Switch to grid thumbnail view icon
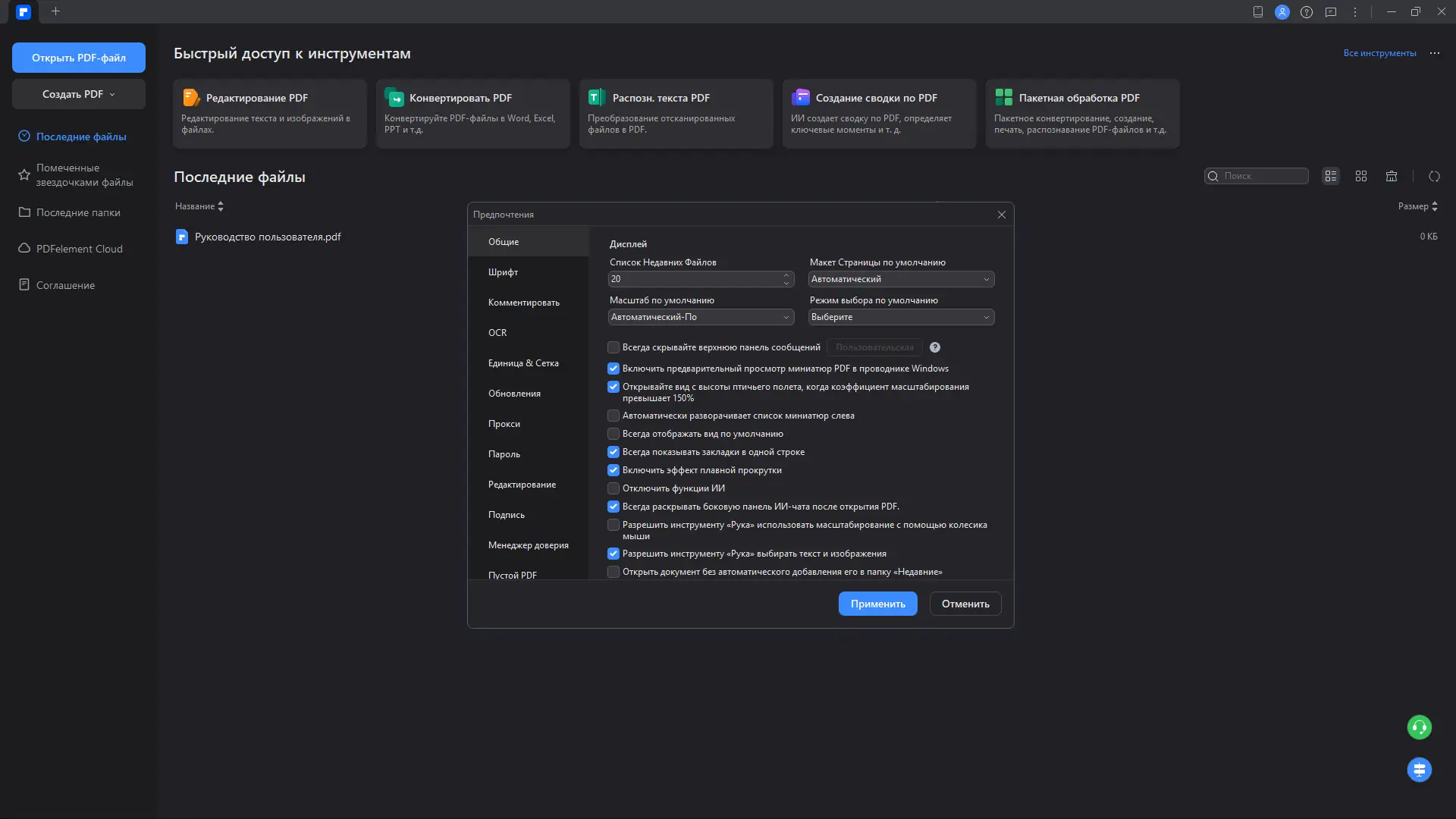1456x819 pixels. [x=1361, y=176]
